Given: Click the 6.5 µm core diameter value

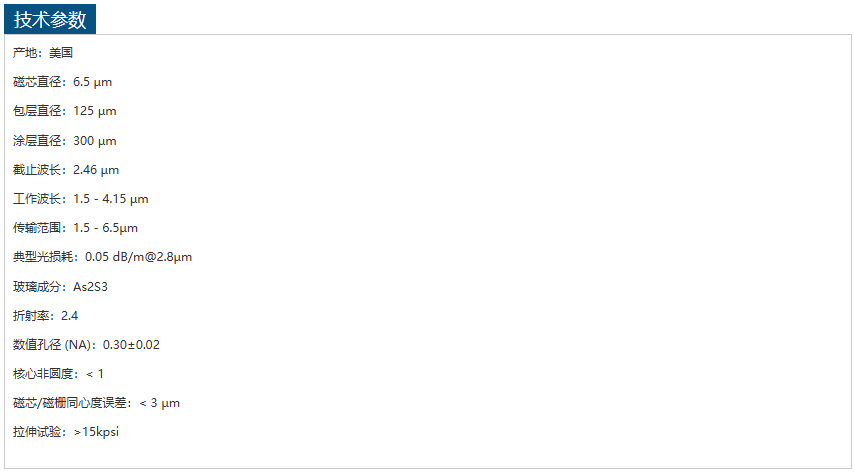Looking at the screenshot, I should pyautogui.click(x=93, y=82).
